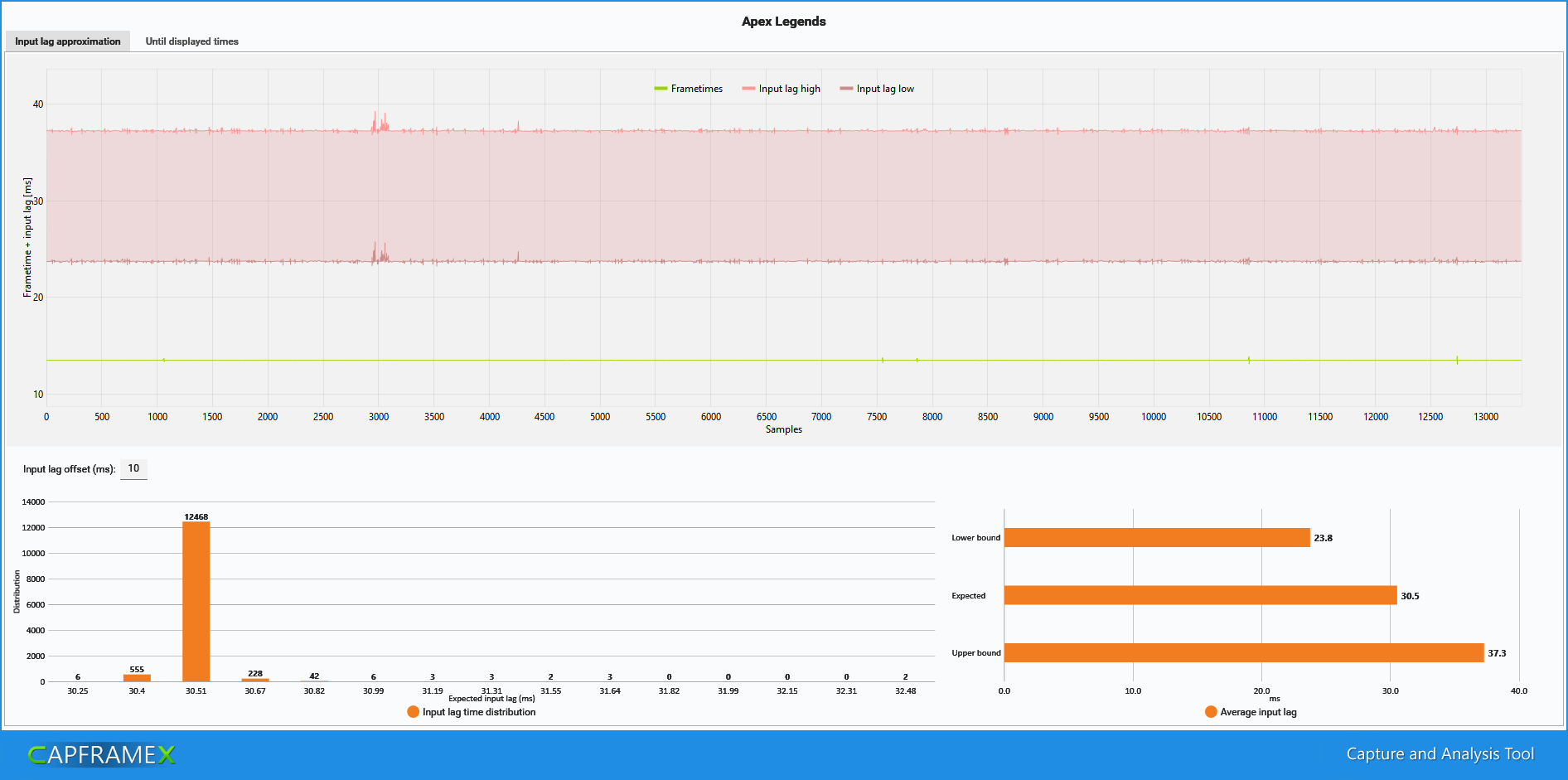Select the small distribution bar labeled 228
Image resolution: width=1568 pixels, height=780 pixels.
[255, 680]
